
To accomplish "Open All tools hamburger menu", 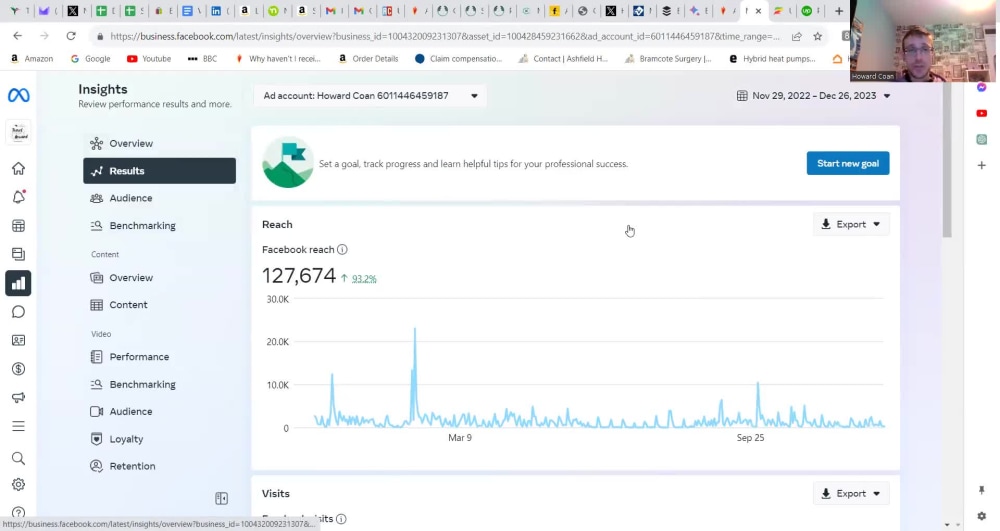I will (x=18, y=426).
